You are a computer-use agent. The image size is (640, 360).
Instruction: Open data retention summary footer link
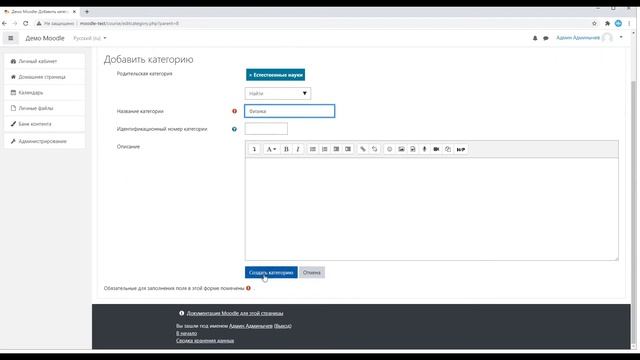coord(205,340)
